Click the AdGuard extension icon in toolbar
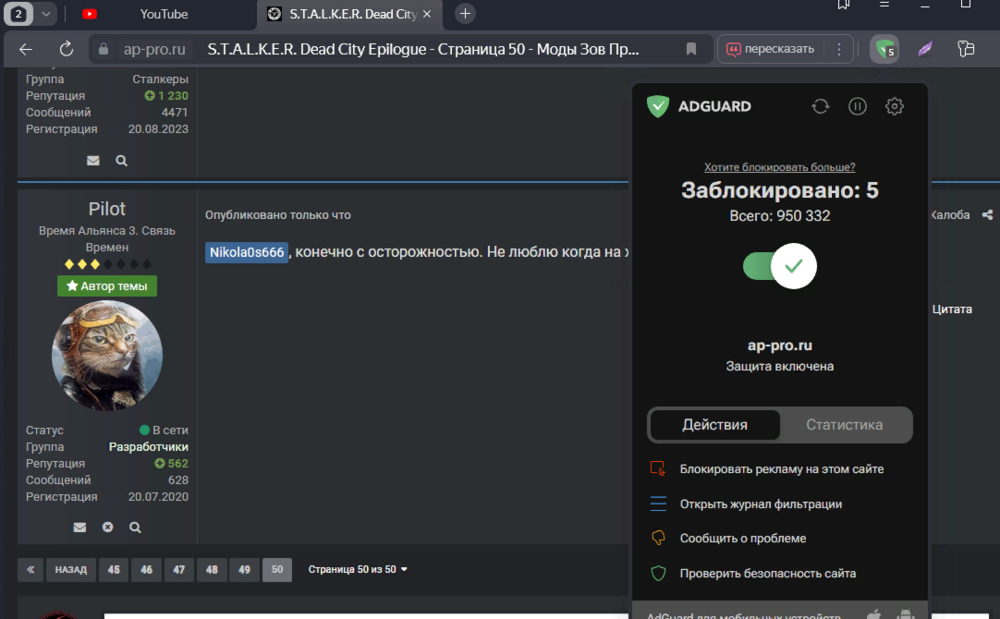Image resolution: width=1000 pixels, height=619 pixels. [x=885, y=49]
